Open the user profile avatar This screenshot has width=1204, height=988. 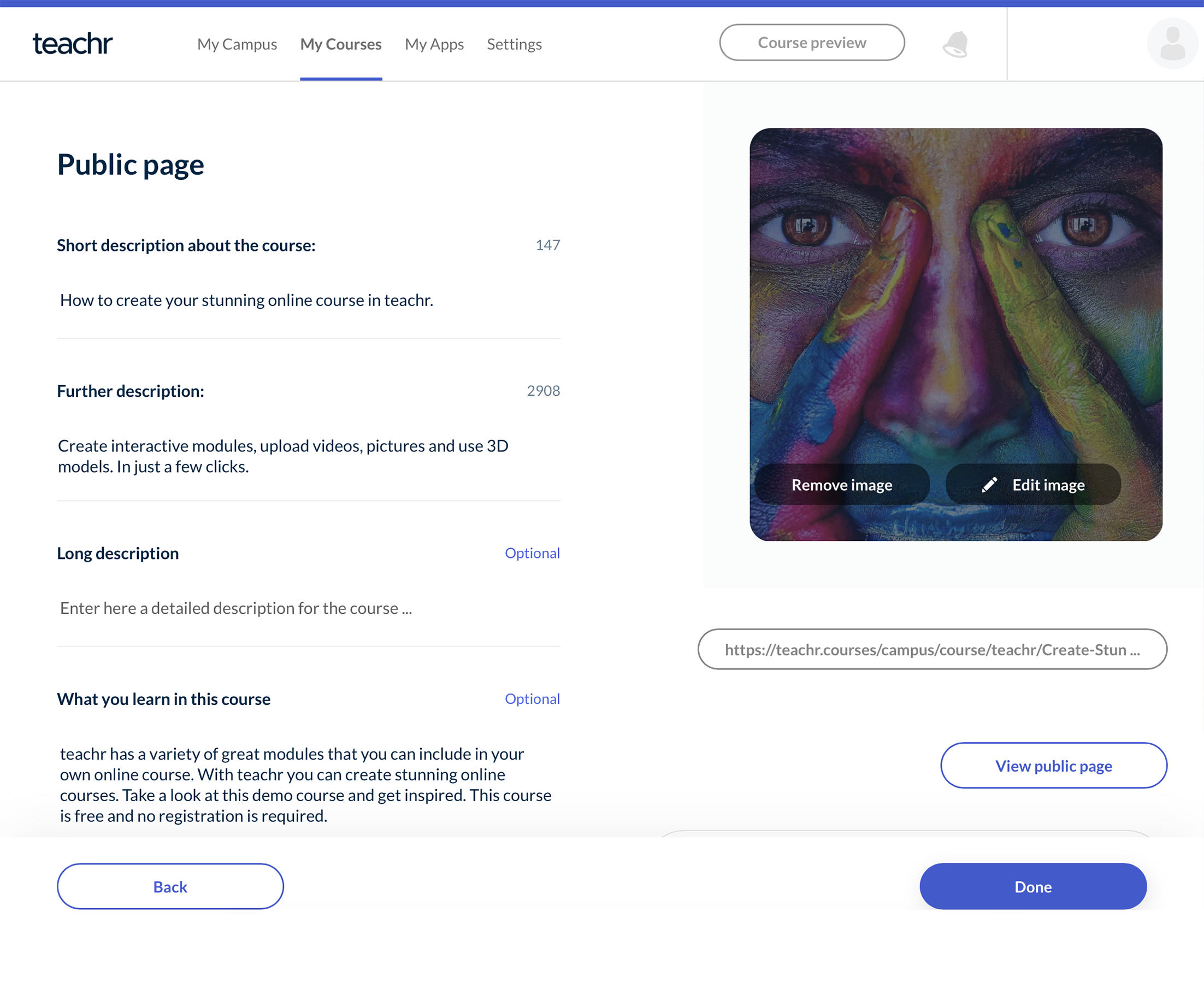point(1172,44)
